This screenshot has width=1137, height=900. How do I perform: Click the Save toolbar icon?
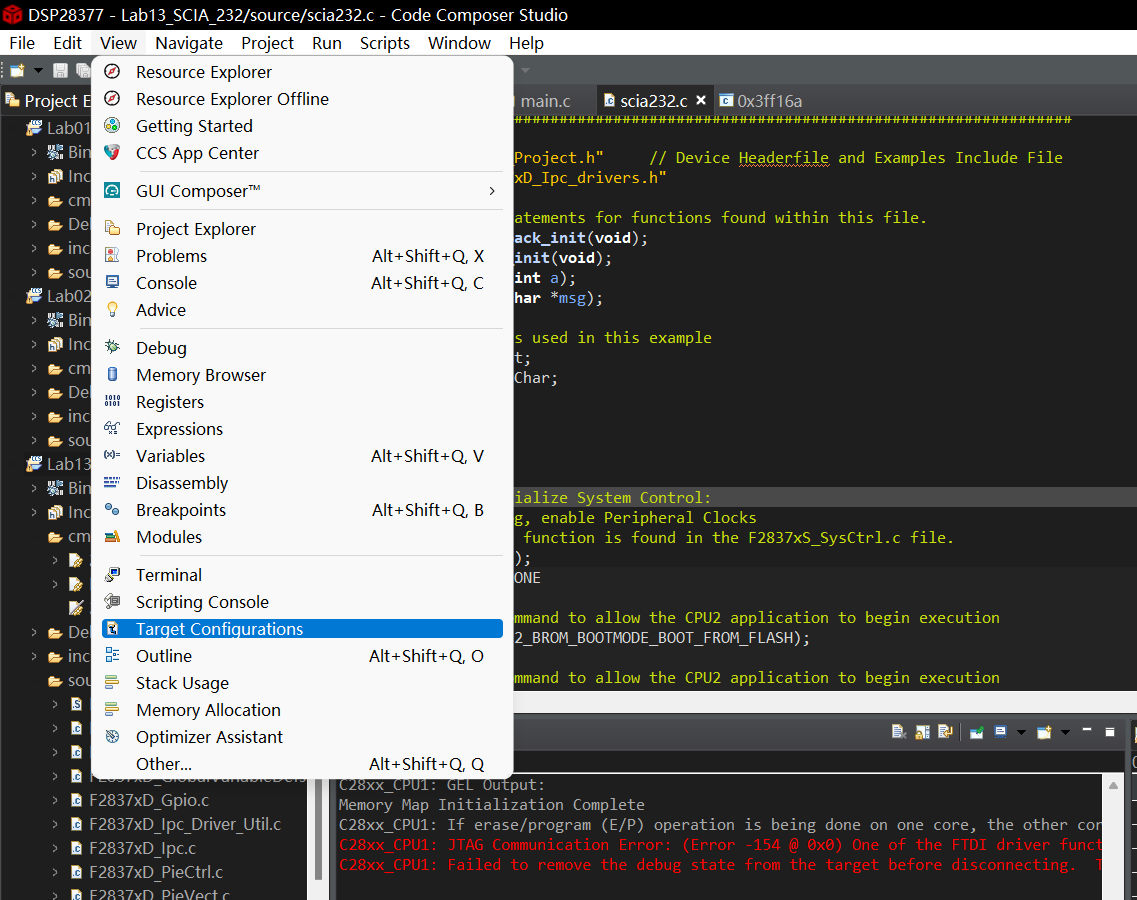[60, 70]
